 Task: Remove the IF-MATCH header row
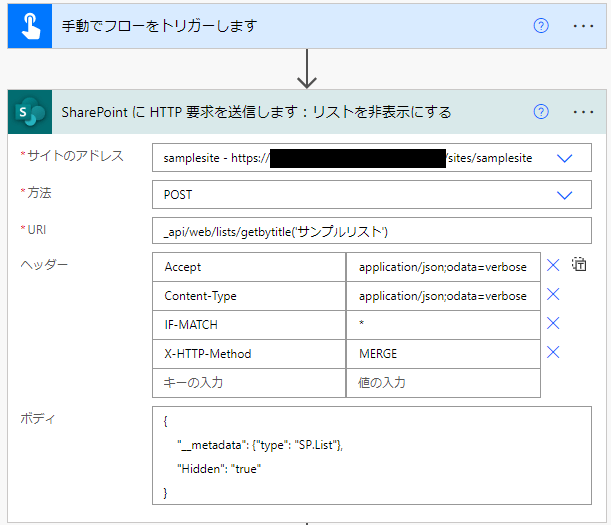pyautogui.click(x=553, y=323)
